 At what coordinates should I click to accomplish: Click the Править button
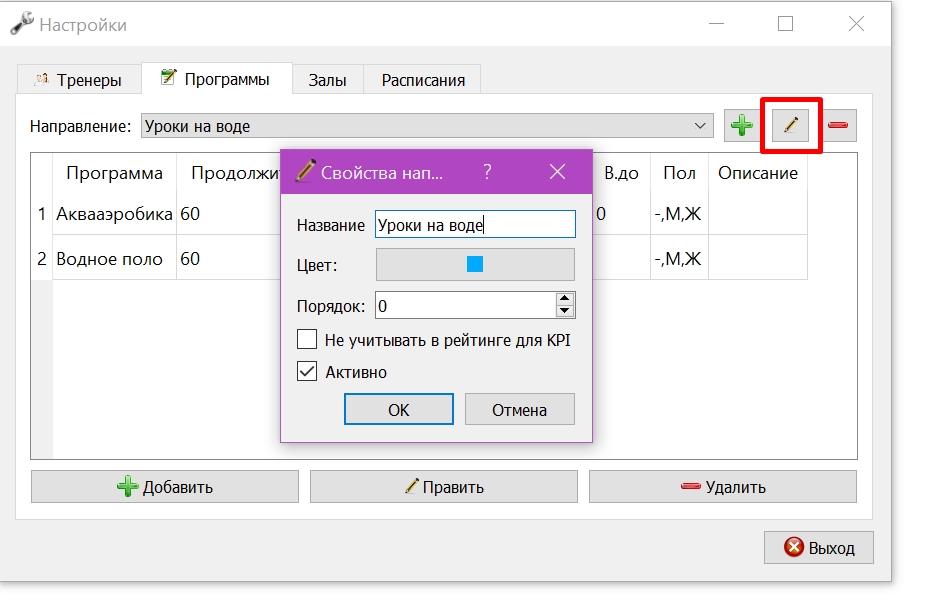pyautogui.click(x=444, y=487)
